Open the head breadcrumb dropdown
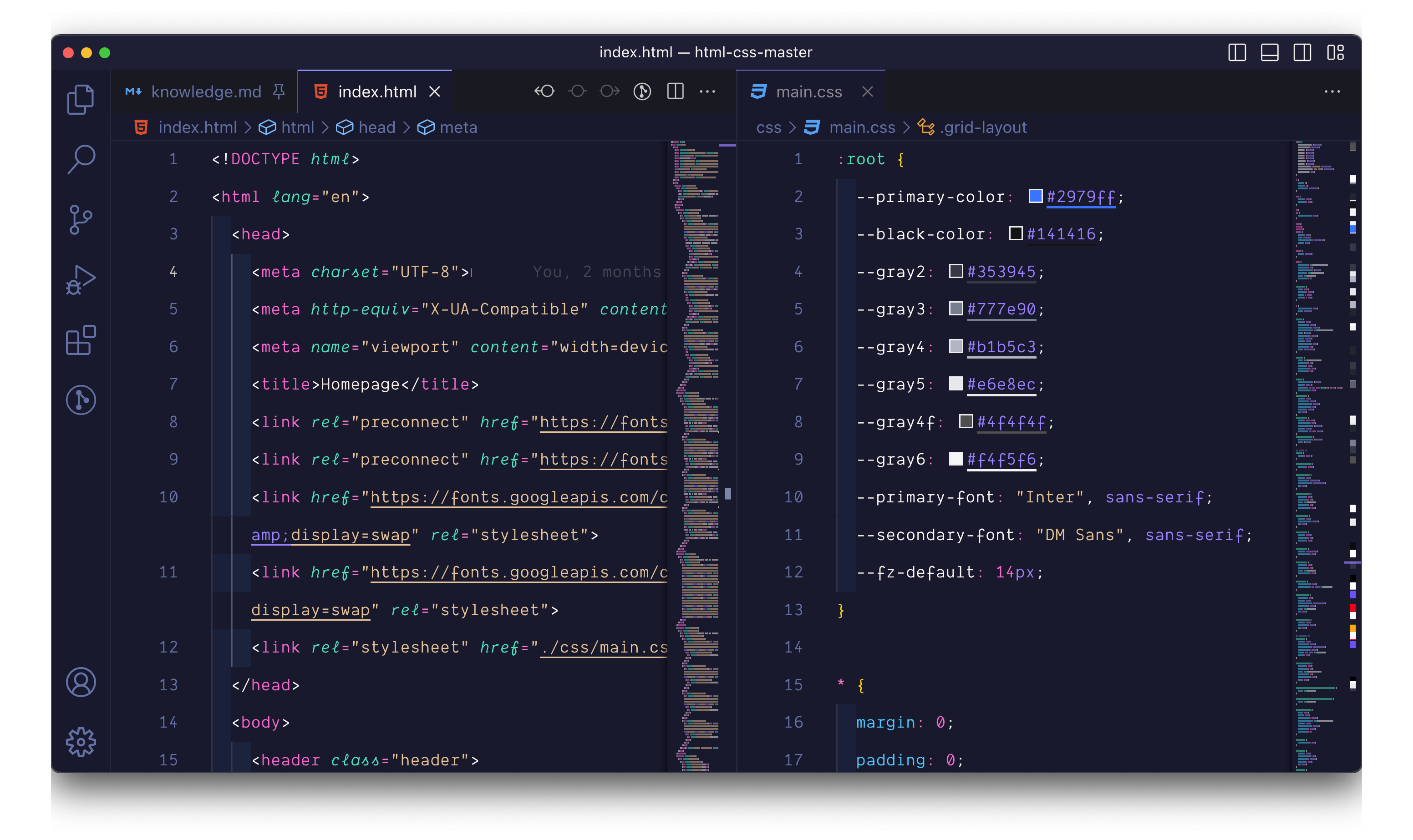 tap(377, 127)
